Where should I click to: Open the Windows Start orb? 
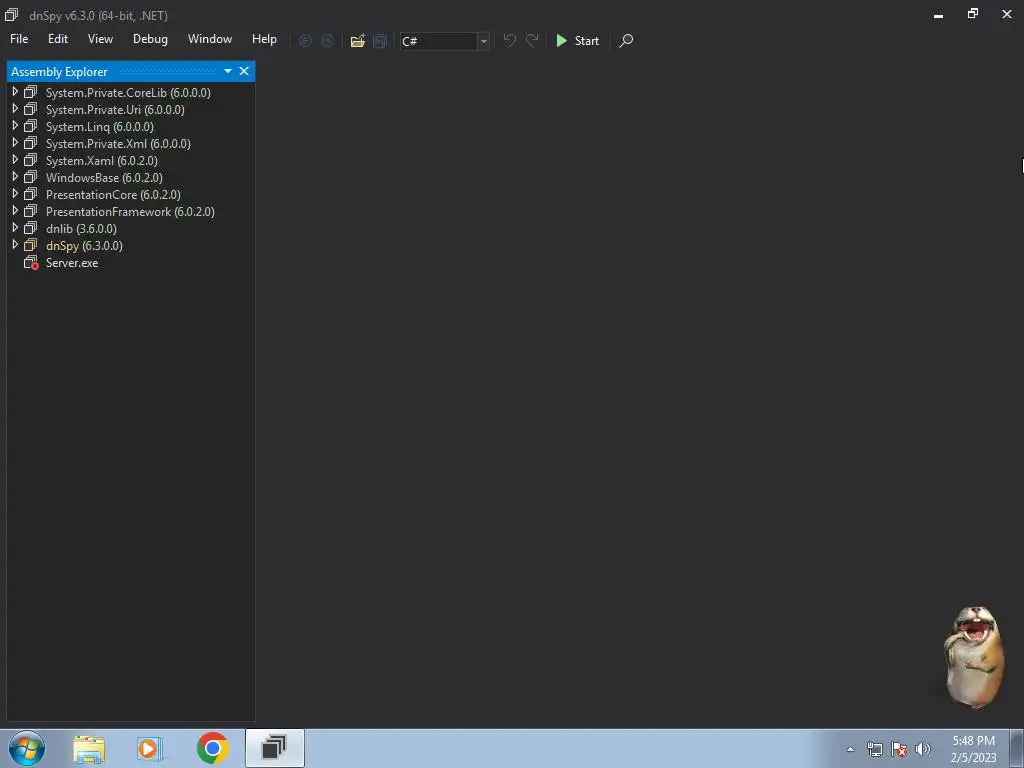tap(27, 748)
